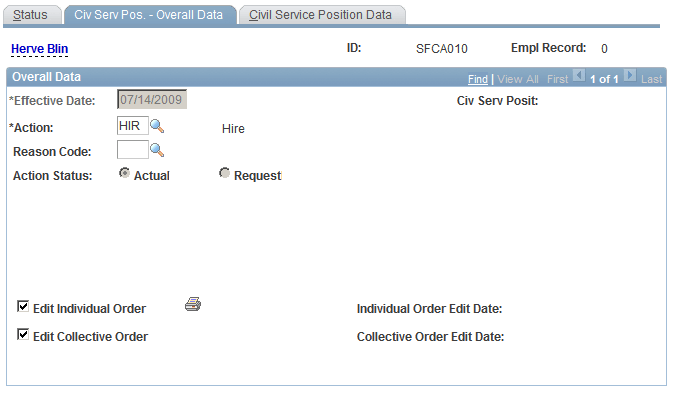Click View All in header
Viewport: 687px width, 396px height.
518,79
